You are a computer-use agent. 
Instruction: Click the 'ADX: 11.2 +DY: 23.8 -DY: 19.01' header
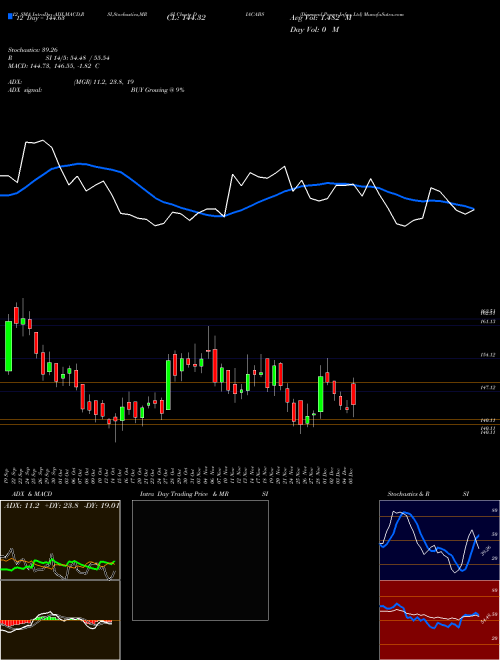[61, 506]
